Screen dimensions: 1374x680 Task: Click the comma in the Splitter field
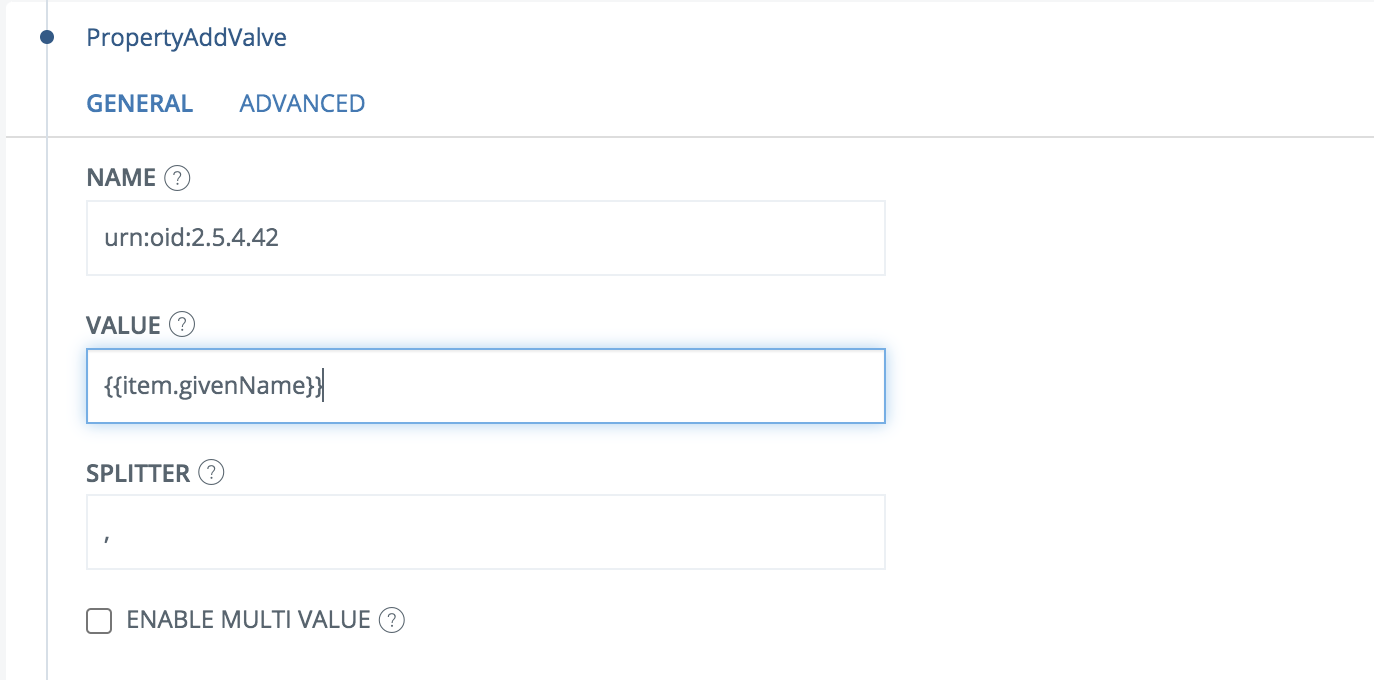(x=107, y=535)
